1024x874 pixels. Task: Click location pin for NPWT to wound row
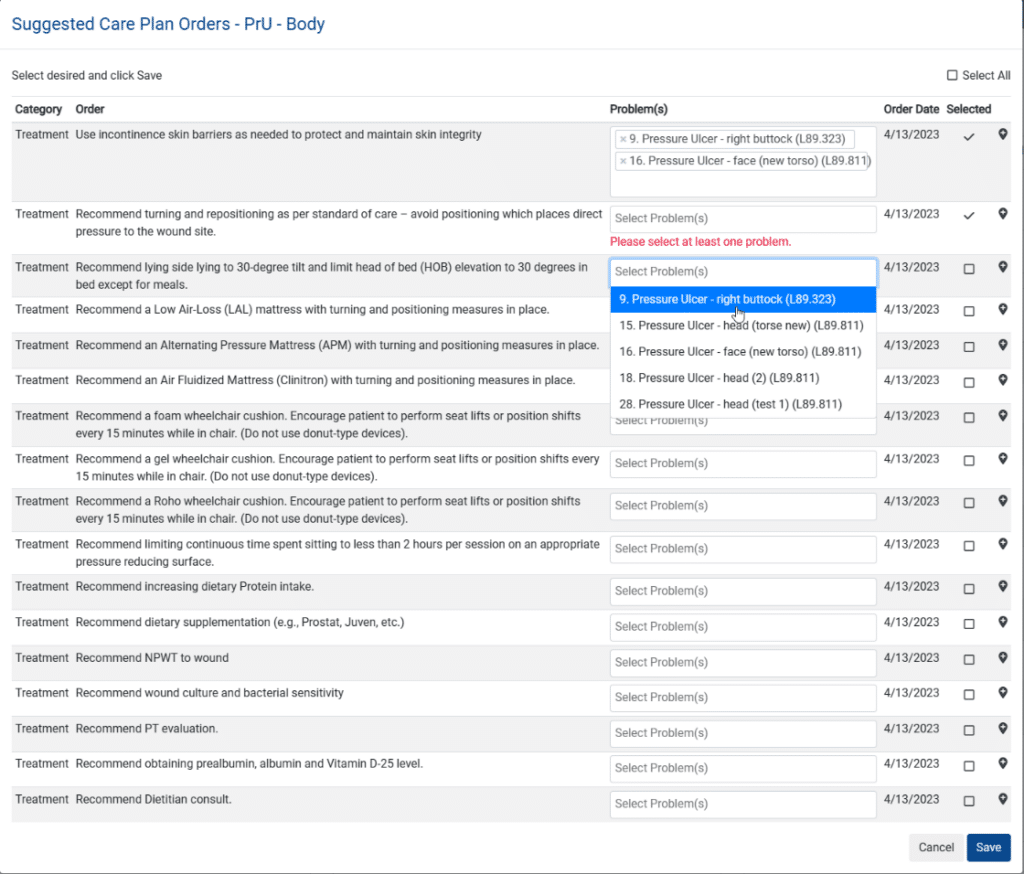pyautogui.click(x=1002, y=658)
